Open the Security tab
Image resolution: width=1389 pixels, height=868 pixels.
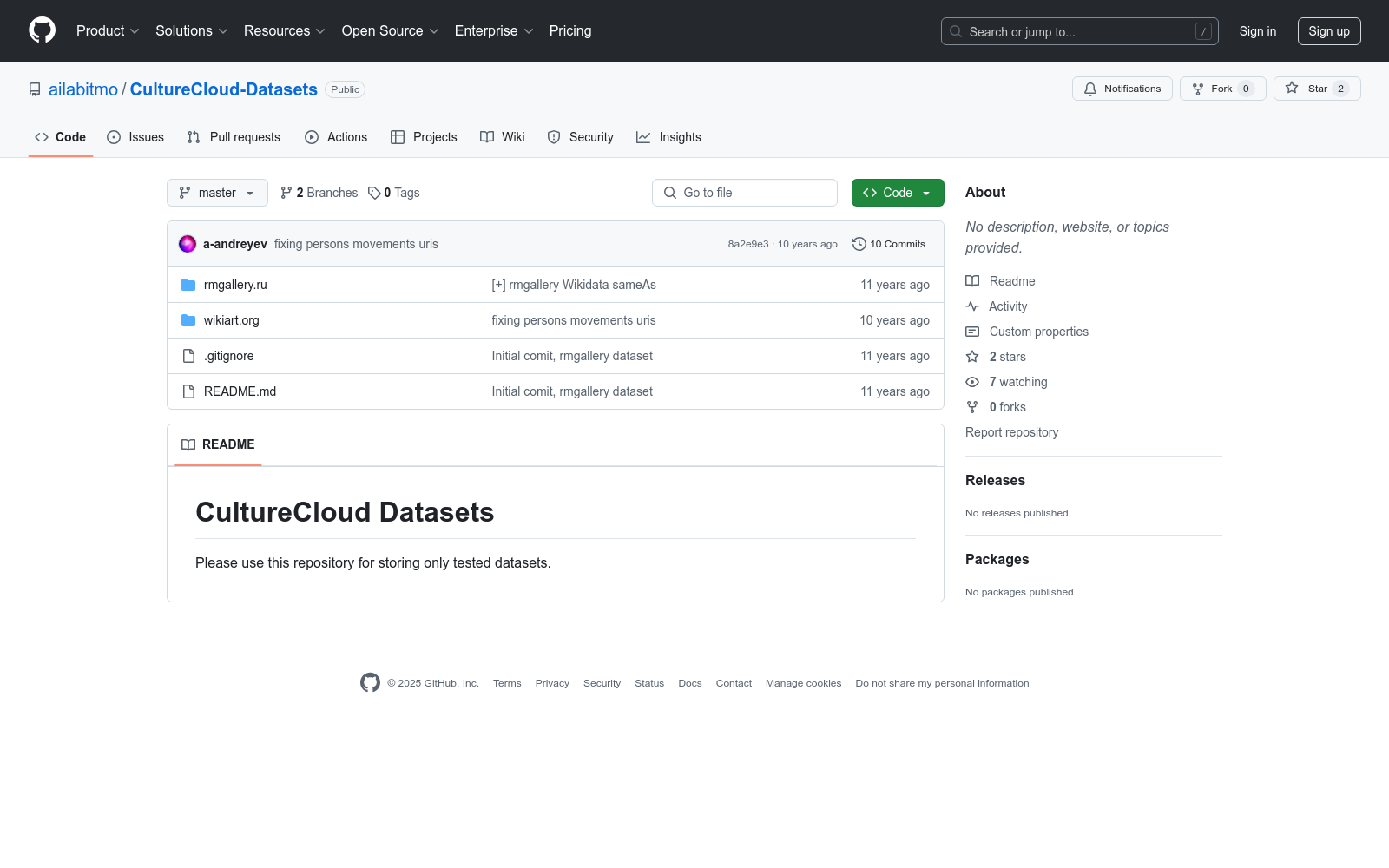tap(580, 137)
